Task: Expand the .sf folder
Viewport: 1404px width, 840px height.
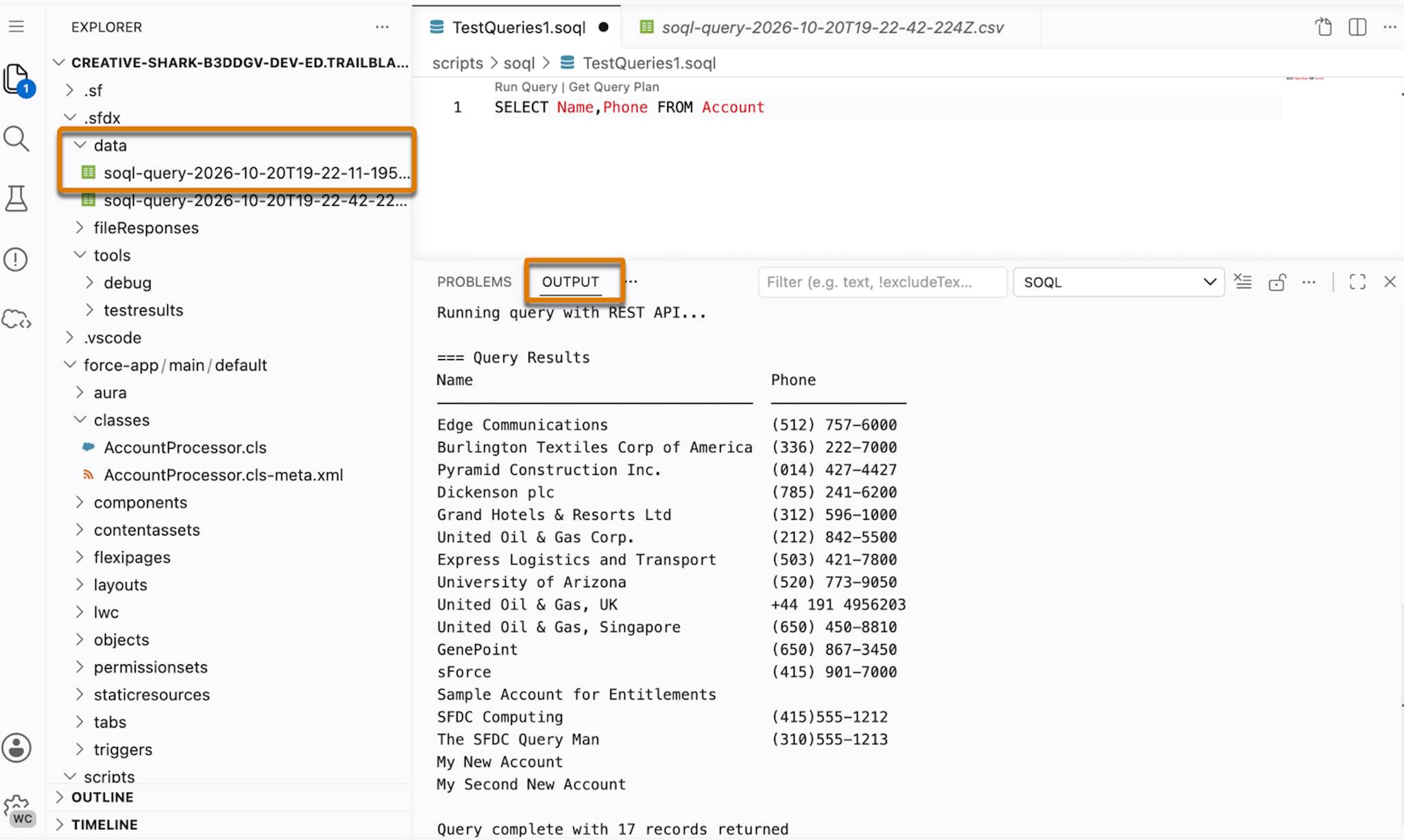Action: [230, 90]
